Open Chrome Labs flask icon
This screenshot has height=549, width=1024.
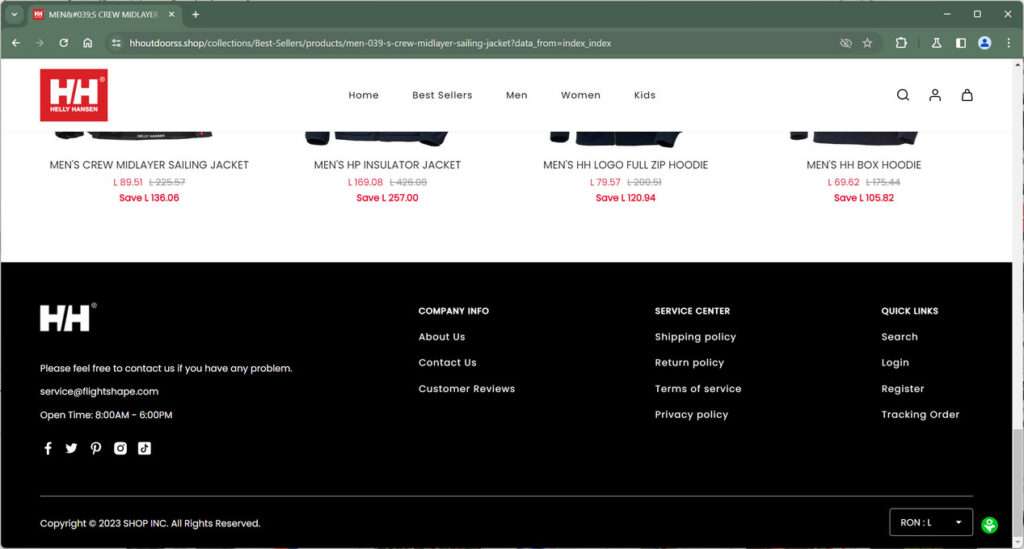[936, 43]
